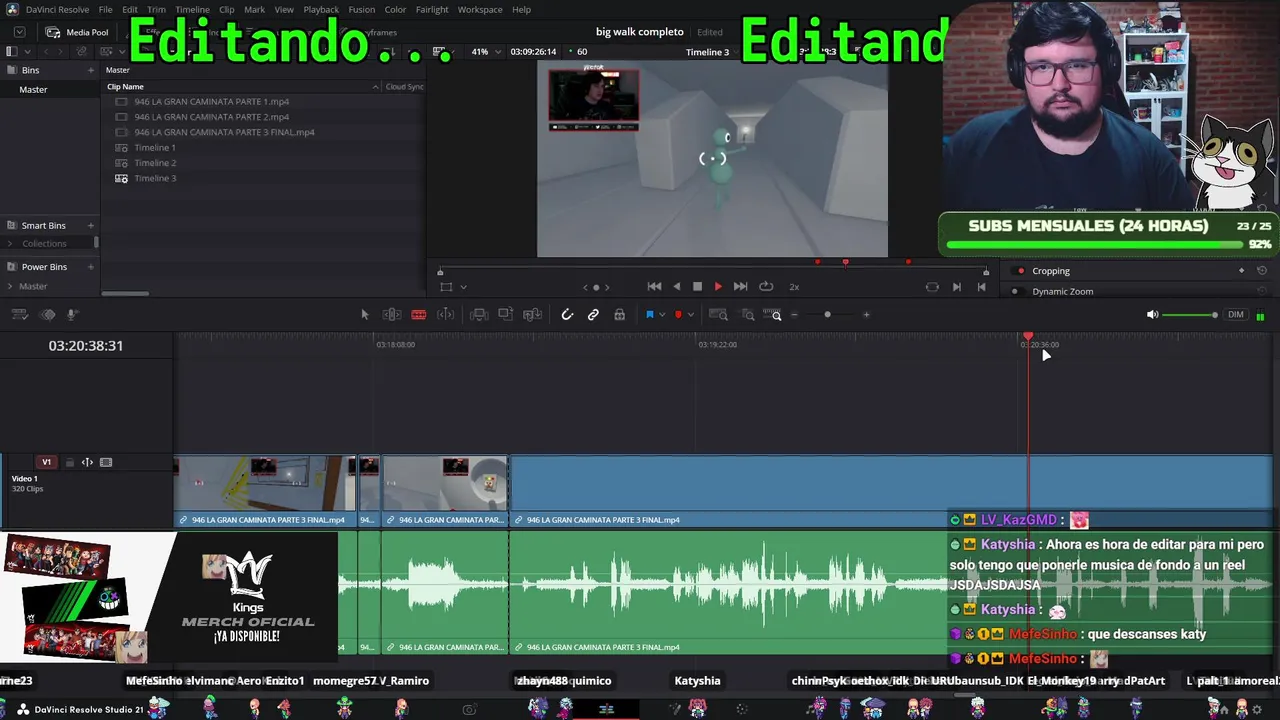
Task: Click the Detail Zoom icon
Action: point(748,315)
